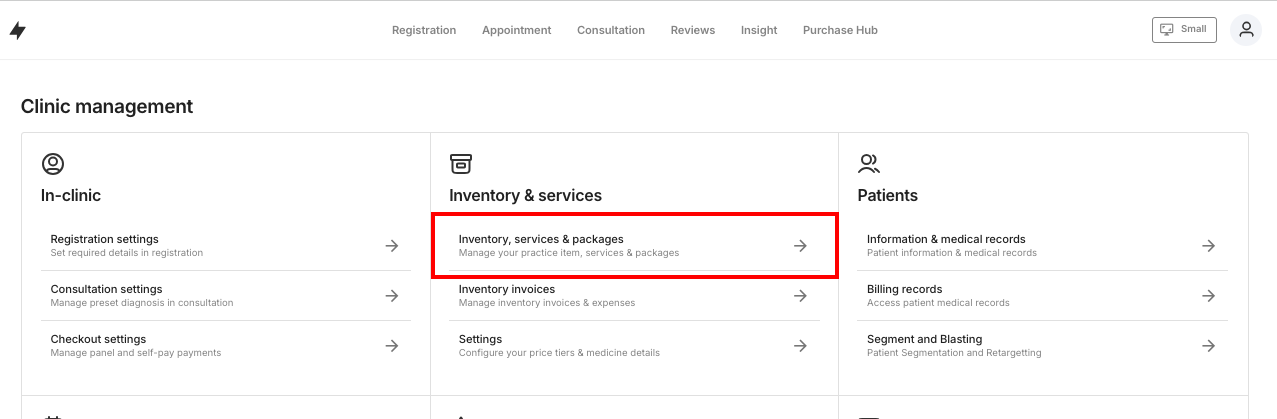Open Information & medical records

coord(946,240)
